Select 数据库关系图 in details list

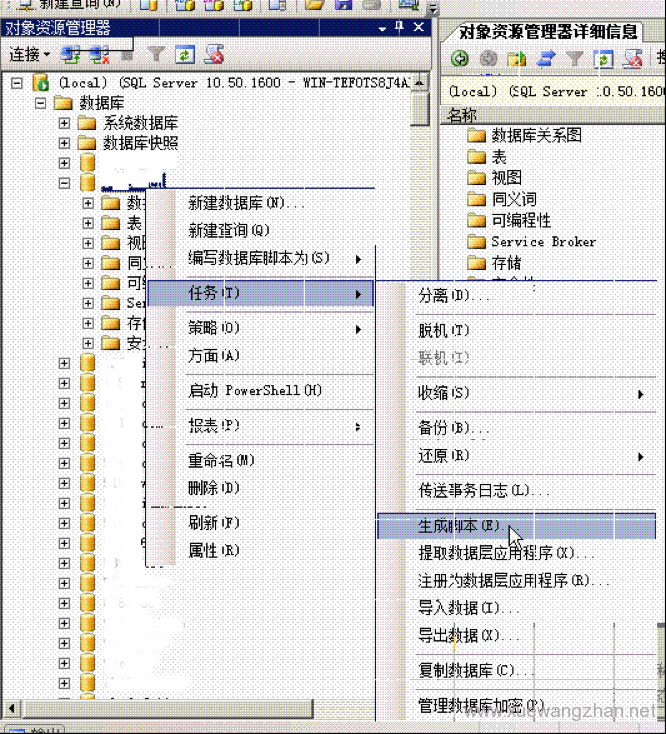click(536, 135)
